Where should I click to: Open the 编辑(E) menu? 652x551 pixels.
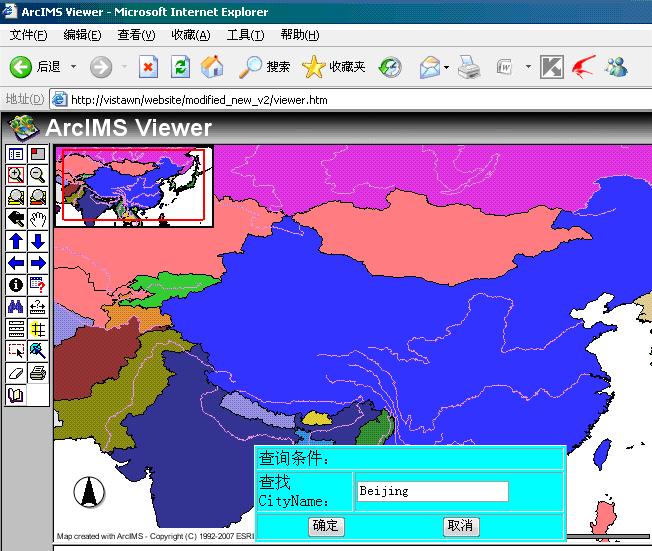pyautogui.click(x=82, y=35)
